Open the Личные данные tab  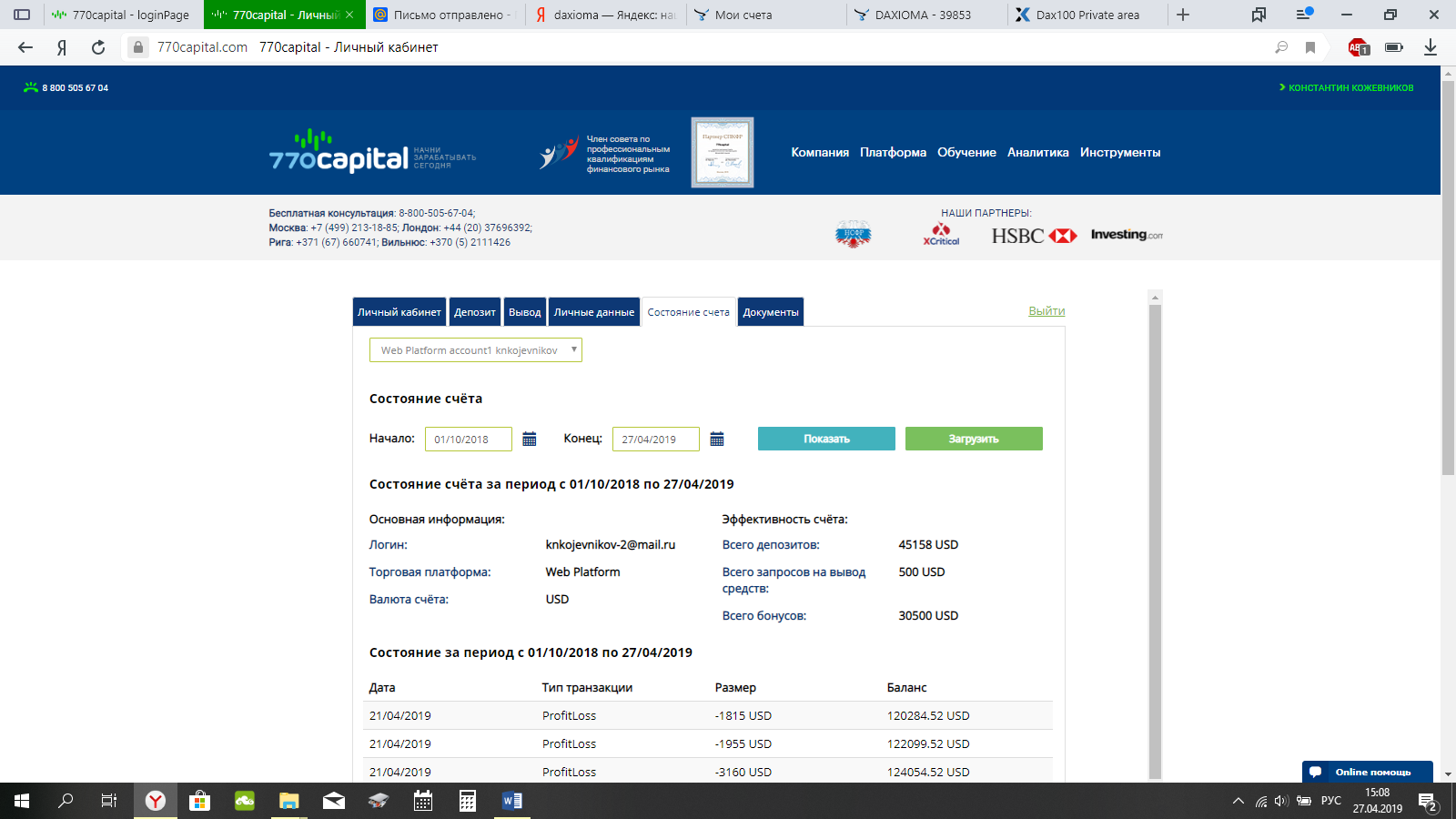pyautogui.click(x=594, y=312)
